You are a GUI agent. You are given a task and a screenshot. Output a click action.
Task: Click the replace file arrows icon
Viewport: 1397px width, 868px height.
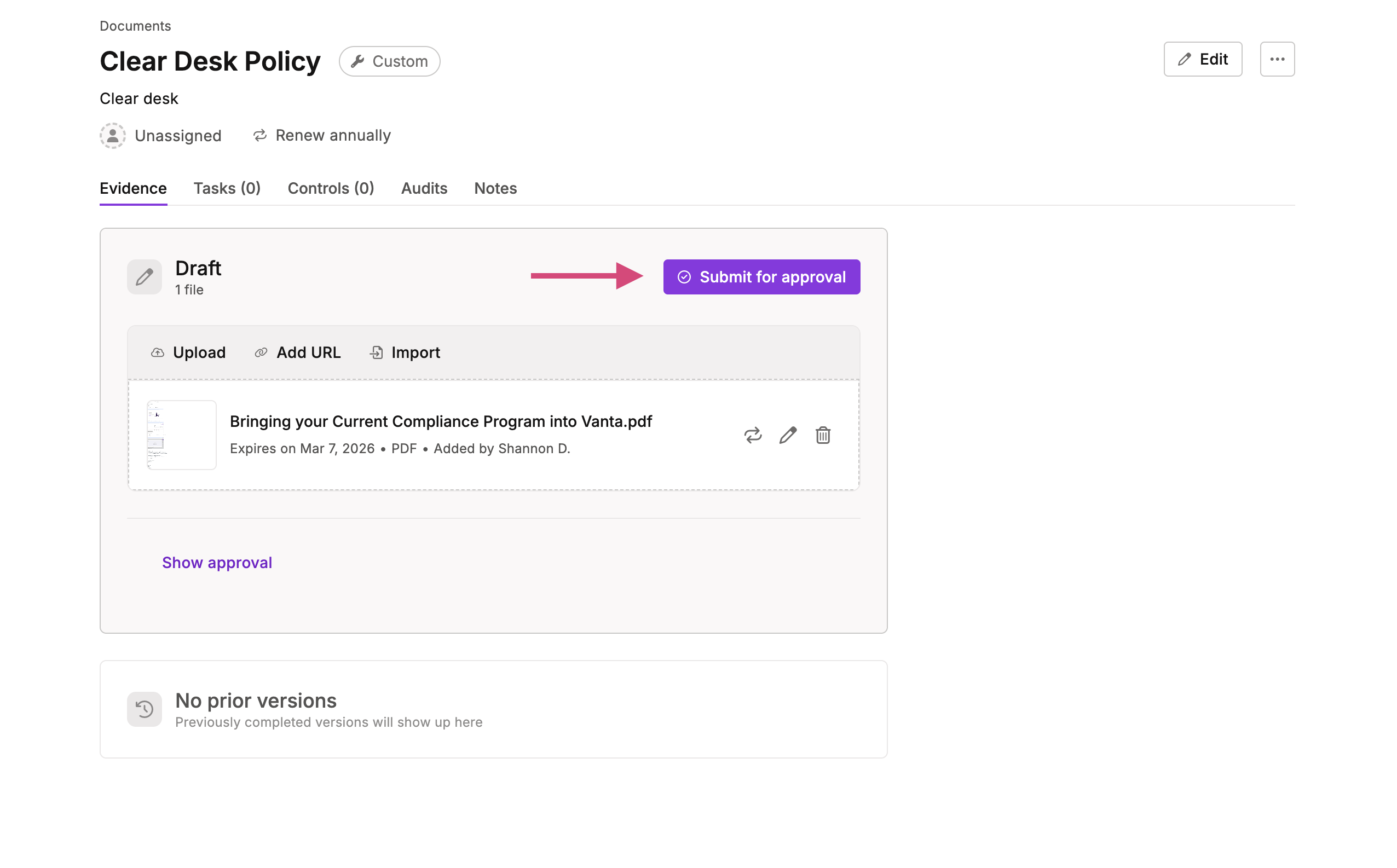pos(753,435)
